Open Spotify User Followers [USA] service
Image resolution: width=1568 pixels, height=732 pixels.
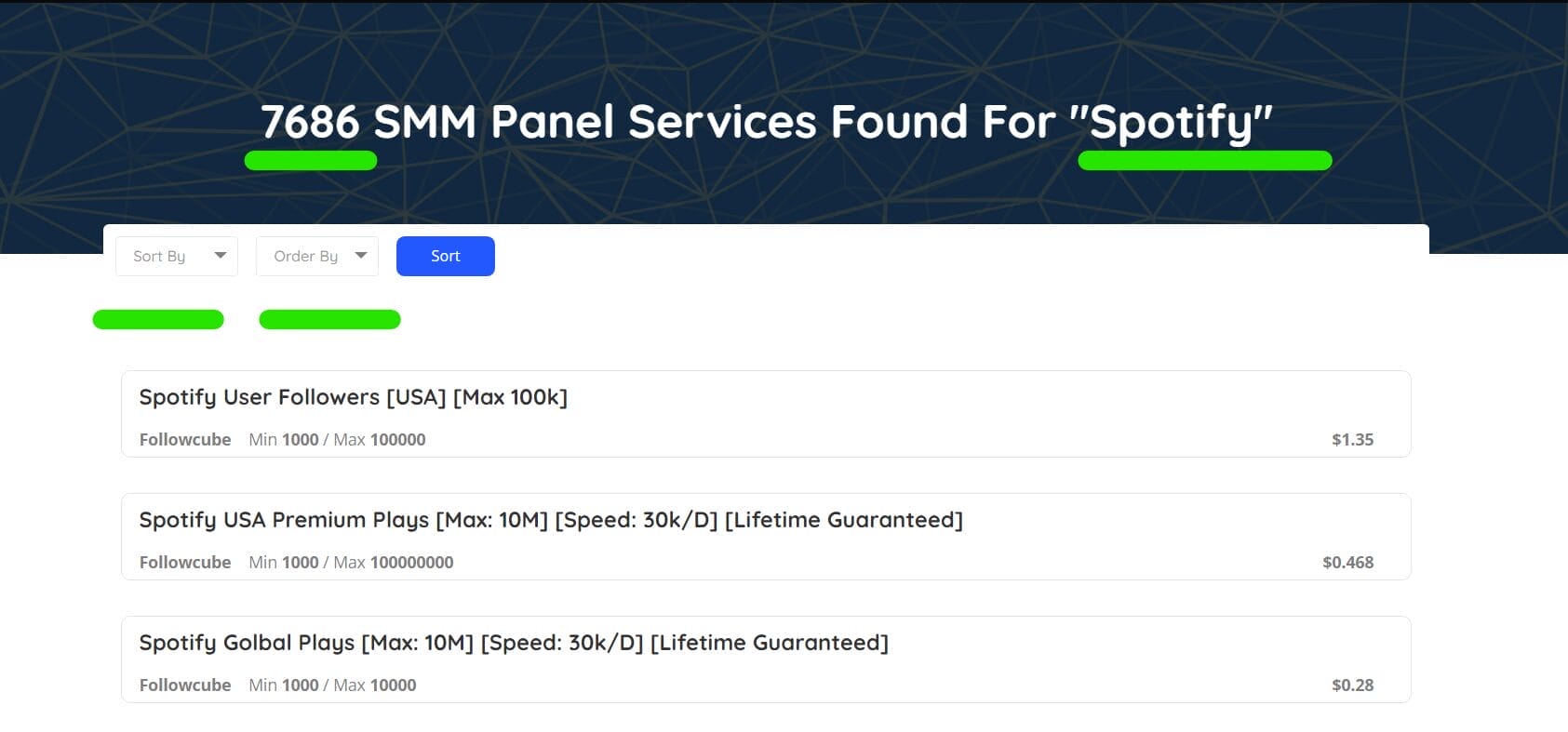(x=353, y=397)
